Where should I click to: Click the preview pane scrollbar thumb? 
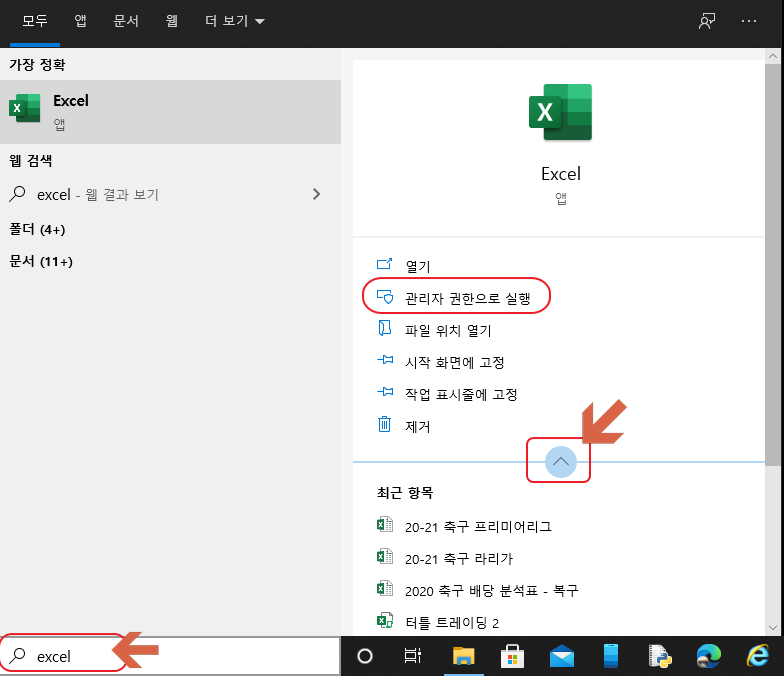click(773, 264)
